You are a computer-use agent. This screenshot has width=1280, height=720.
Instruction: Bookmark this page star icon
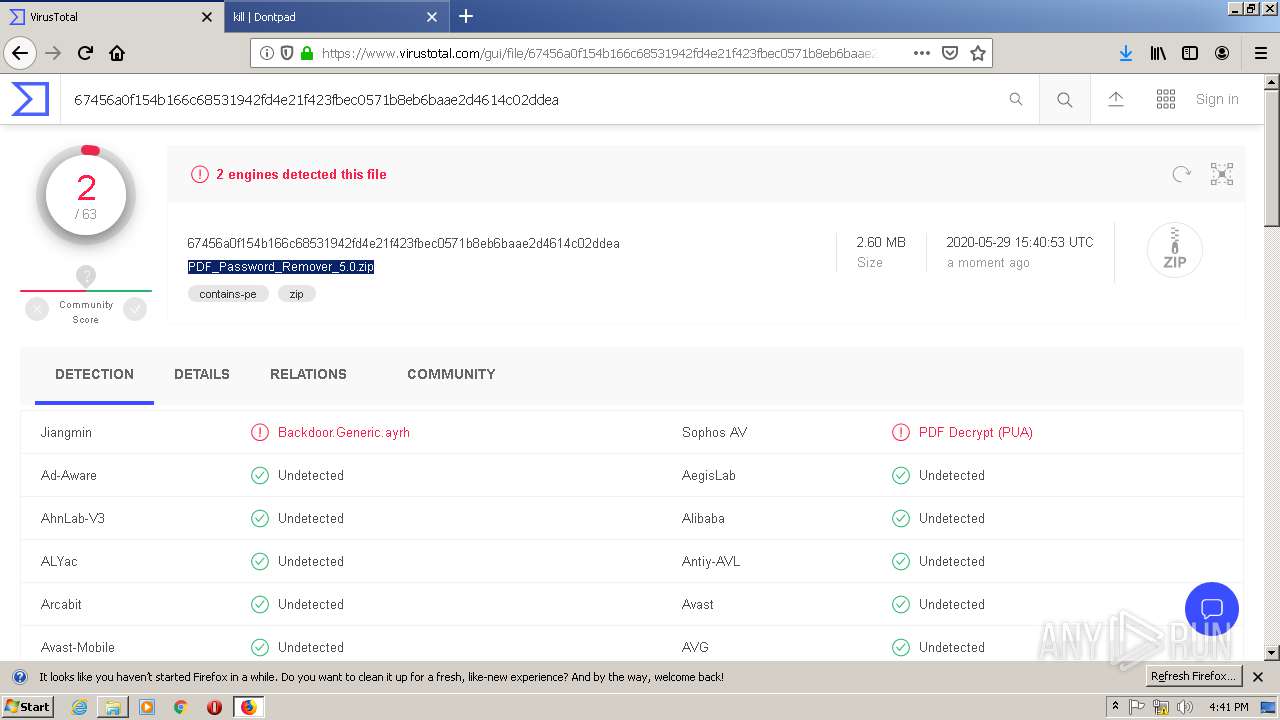tap(978, 53)
